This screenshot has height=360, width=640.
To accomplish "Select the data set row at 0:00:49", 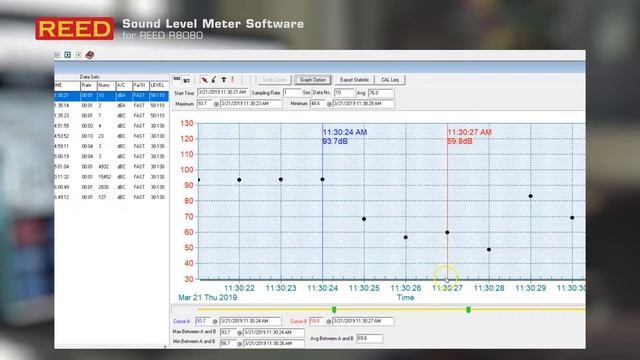I will pyautogui.click(x=111, y=187).
